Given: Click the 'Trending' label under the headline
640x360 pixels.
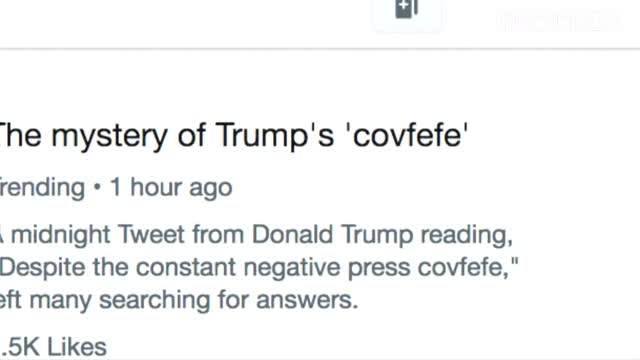Looking at the screenshot, I should pyautogui.click(x=42, y=188).
